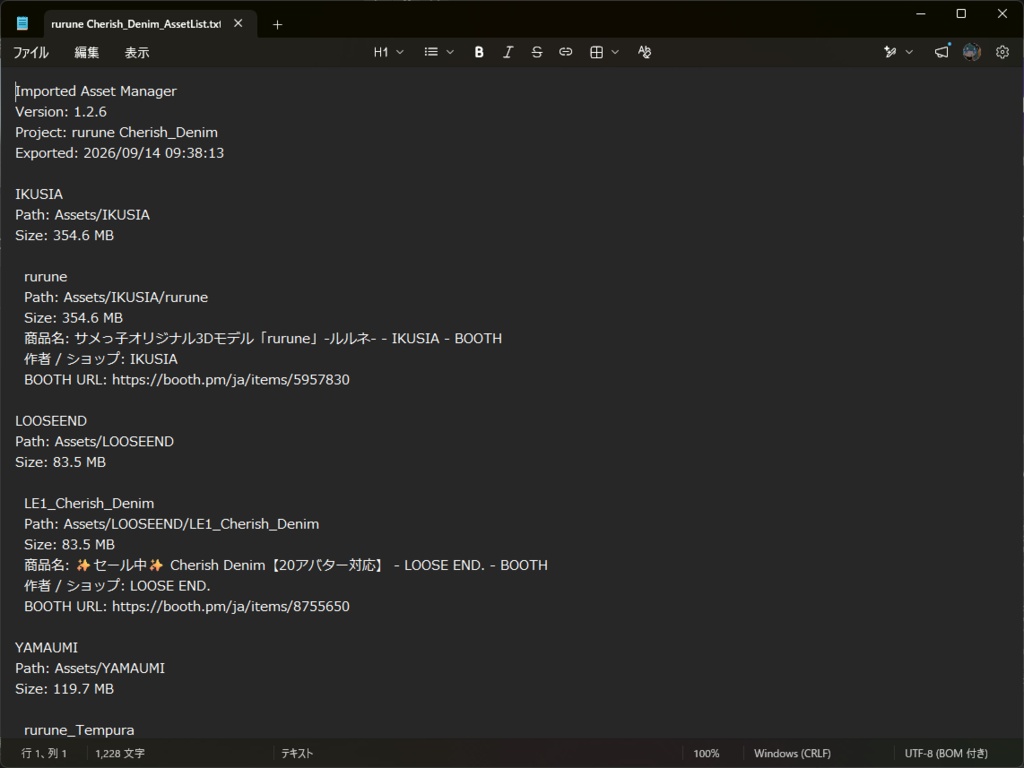Click the 'Size: 119.7 MB' line
The width and height of the screenshot is (1024, 768).
[64, 690]
